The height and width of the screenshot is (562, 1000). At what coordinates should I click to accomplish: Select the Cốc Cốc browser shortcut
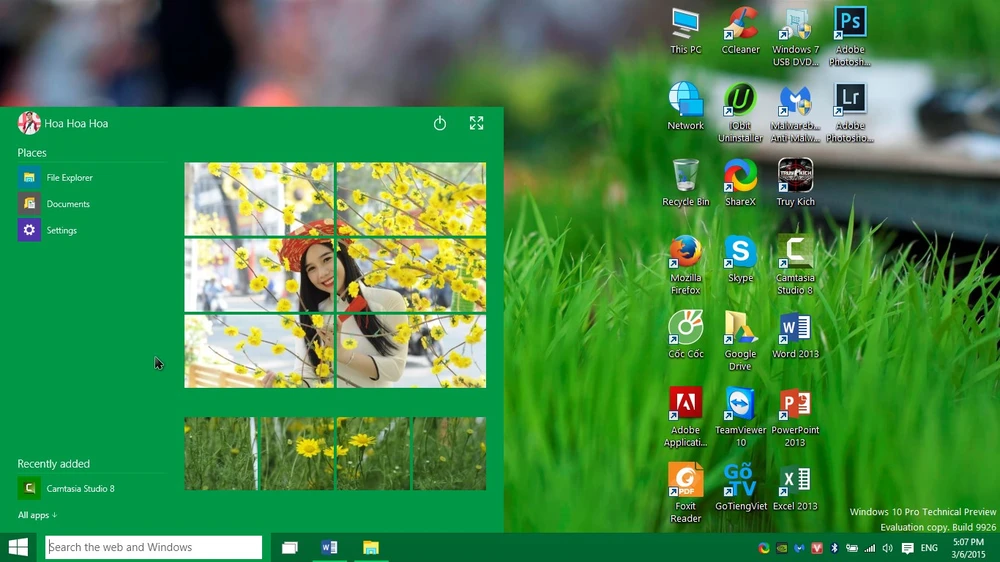pos(686,335)
